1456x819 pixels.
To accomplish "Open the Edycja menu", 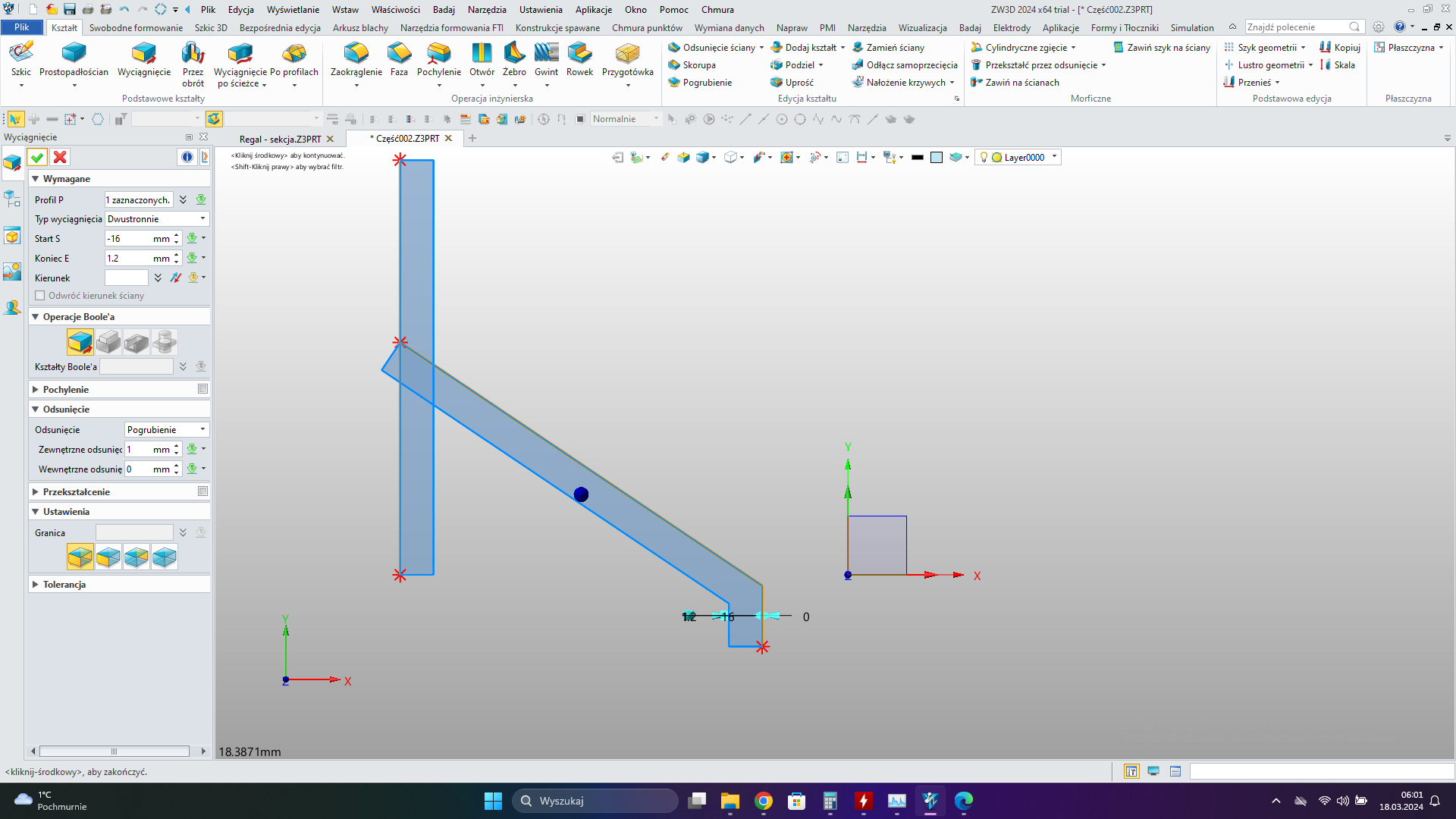I will click(240, 10).
